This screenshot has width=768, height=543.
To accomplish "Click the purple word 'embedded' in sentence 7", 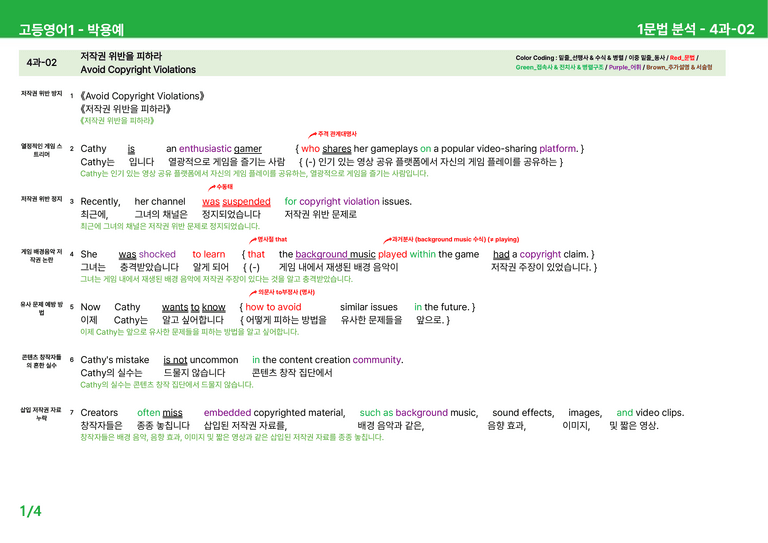I will (x=227, y=413).
